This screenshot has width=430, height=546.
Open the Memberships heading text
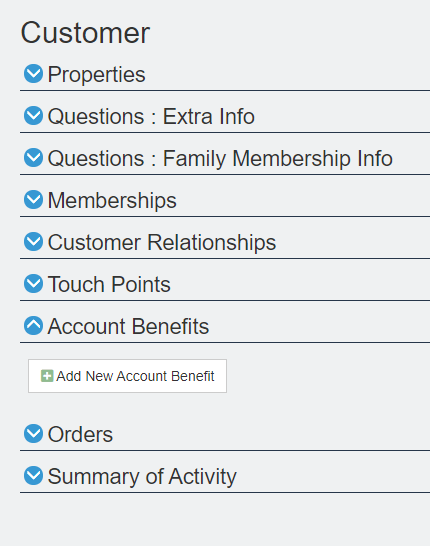click(112, 201)
